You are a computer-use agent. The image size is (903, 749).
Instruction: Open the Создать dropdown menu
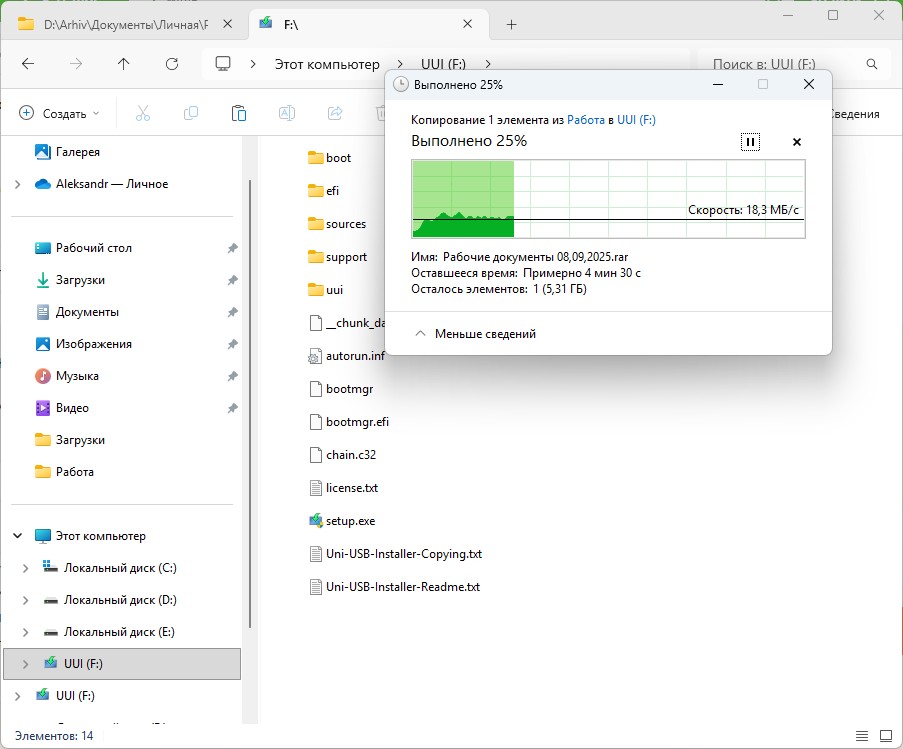point(60,114)
